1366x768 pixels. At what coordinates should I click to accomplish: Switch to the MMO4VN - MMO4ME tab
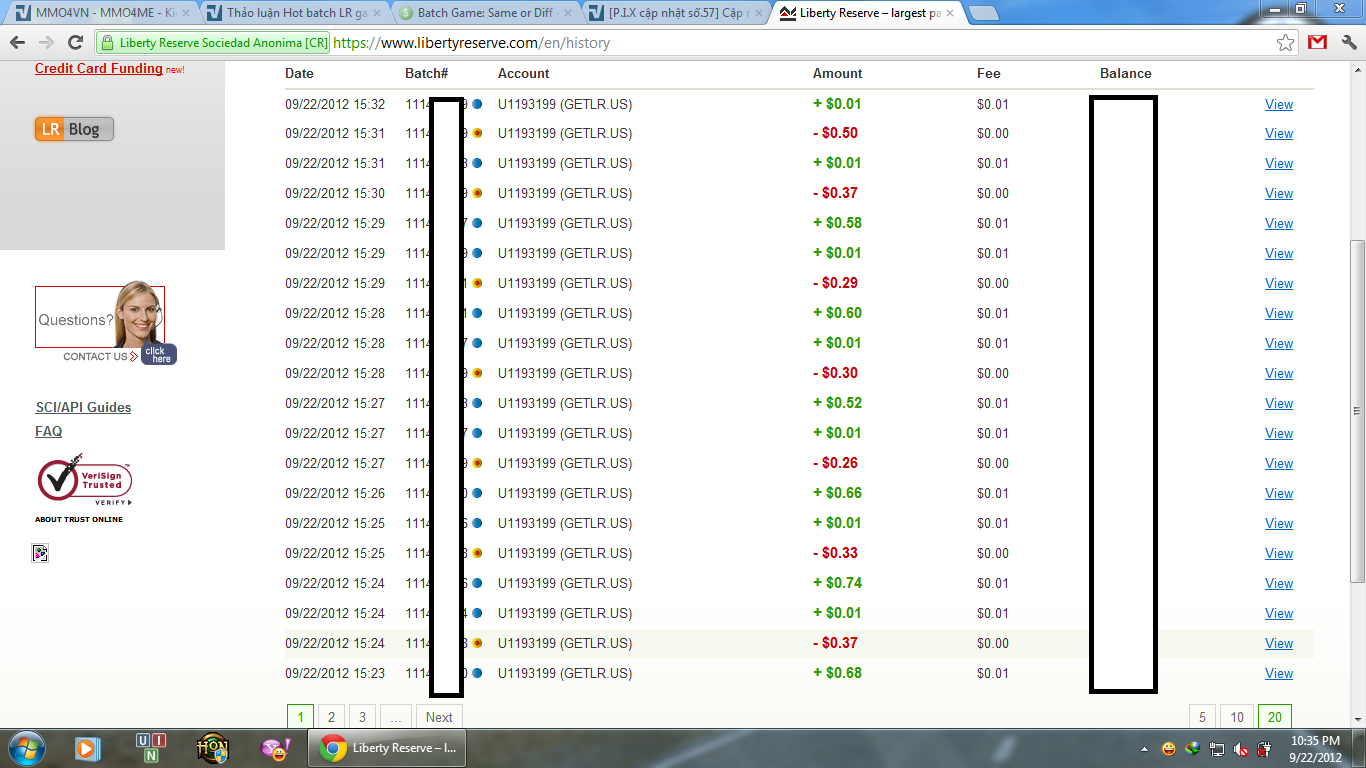(97, 13)
